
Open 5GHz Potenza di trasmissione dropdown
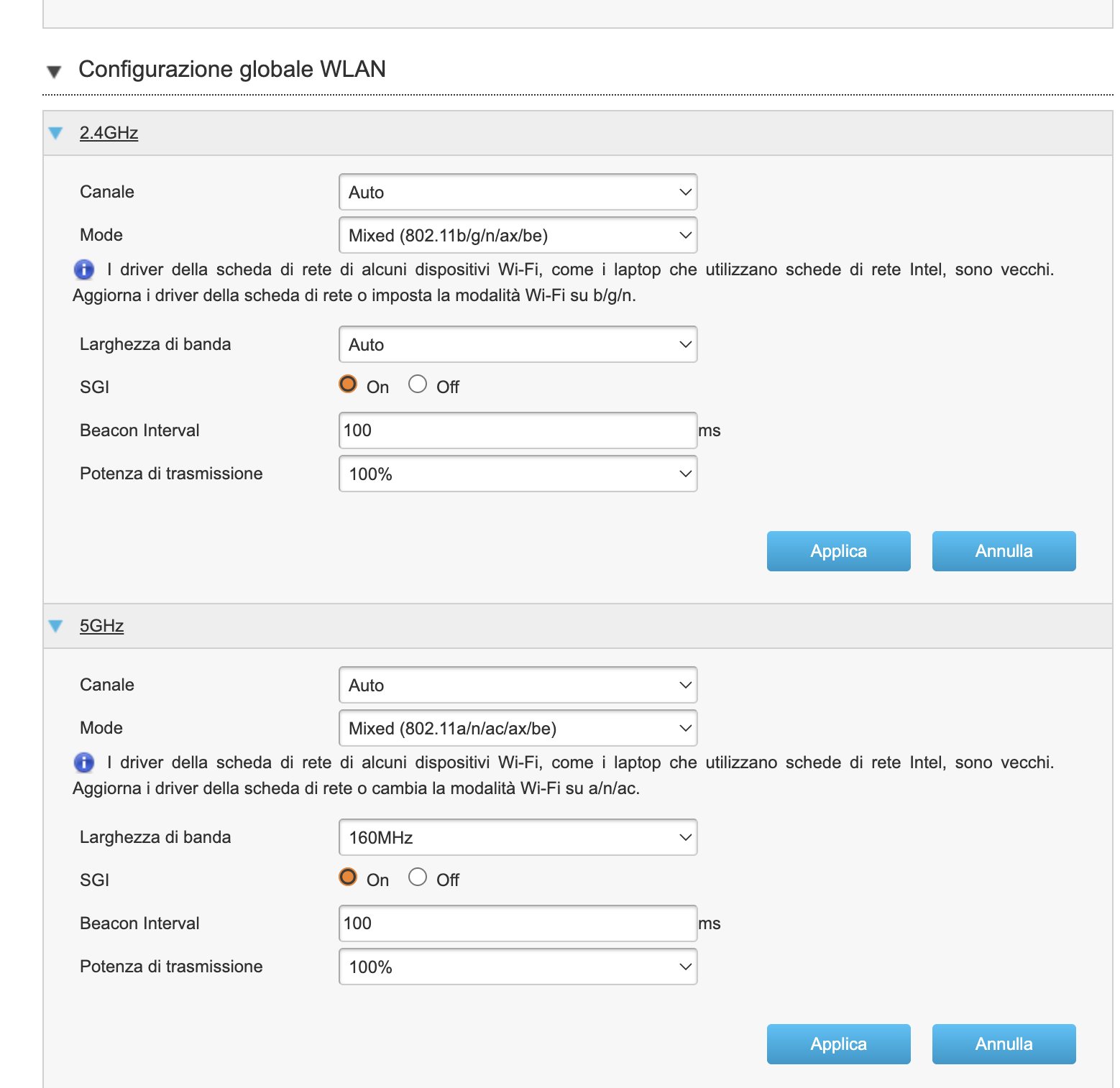pos(518,967)
